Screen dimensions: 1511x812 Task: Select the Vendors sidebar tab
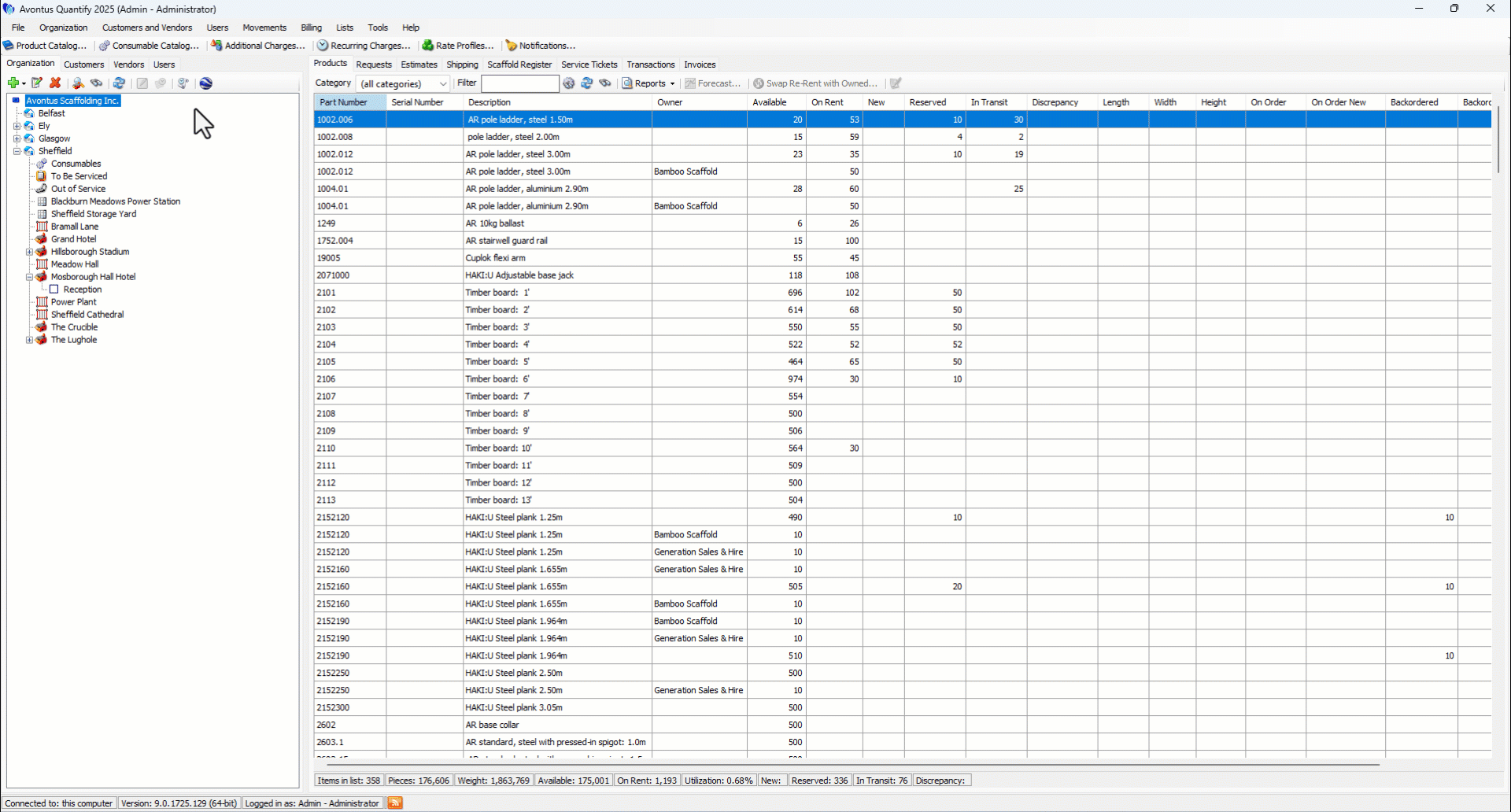coord(128,65)
